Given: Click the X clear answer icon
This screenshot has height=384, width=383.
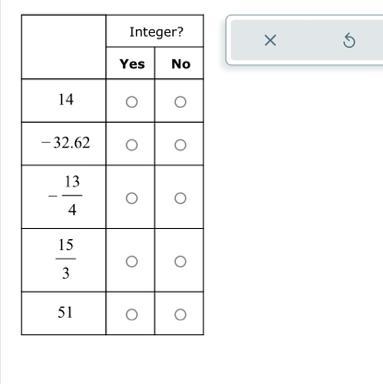Looking at the screenshot, I should click(x=270, y=40).
